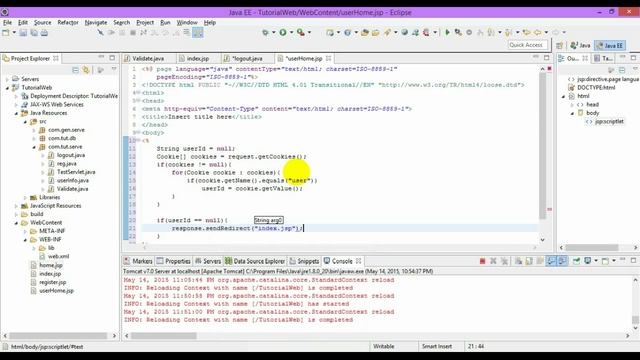This screenshot has width=640, height=360.
Task: Click the web browser globe toolbar icon
Action: [404, 32]
